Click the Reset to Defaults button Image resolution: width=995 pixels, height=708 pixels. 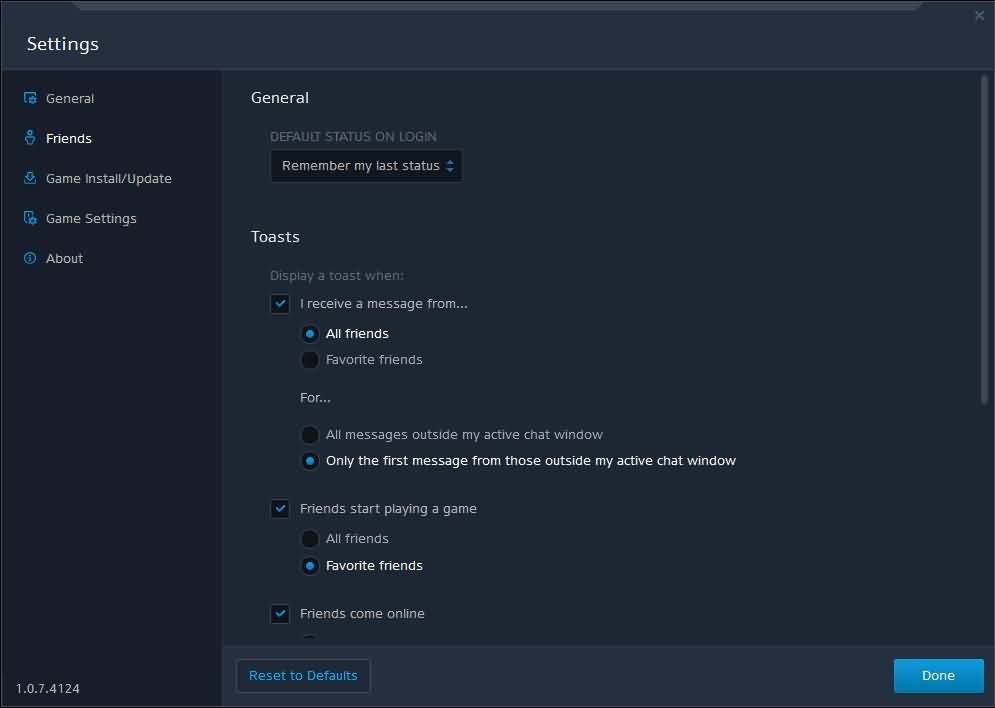coord(303,676)
